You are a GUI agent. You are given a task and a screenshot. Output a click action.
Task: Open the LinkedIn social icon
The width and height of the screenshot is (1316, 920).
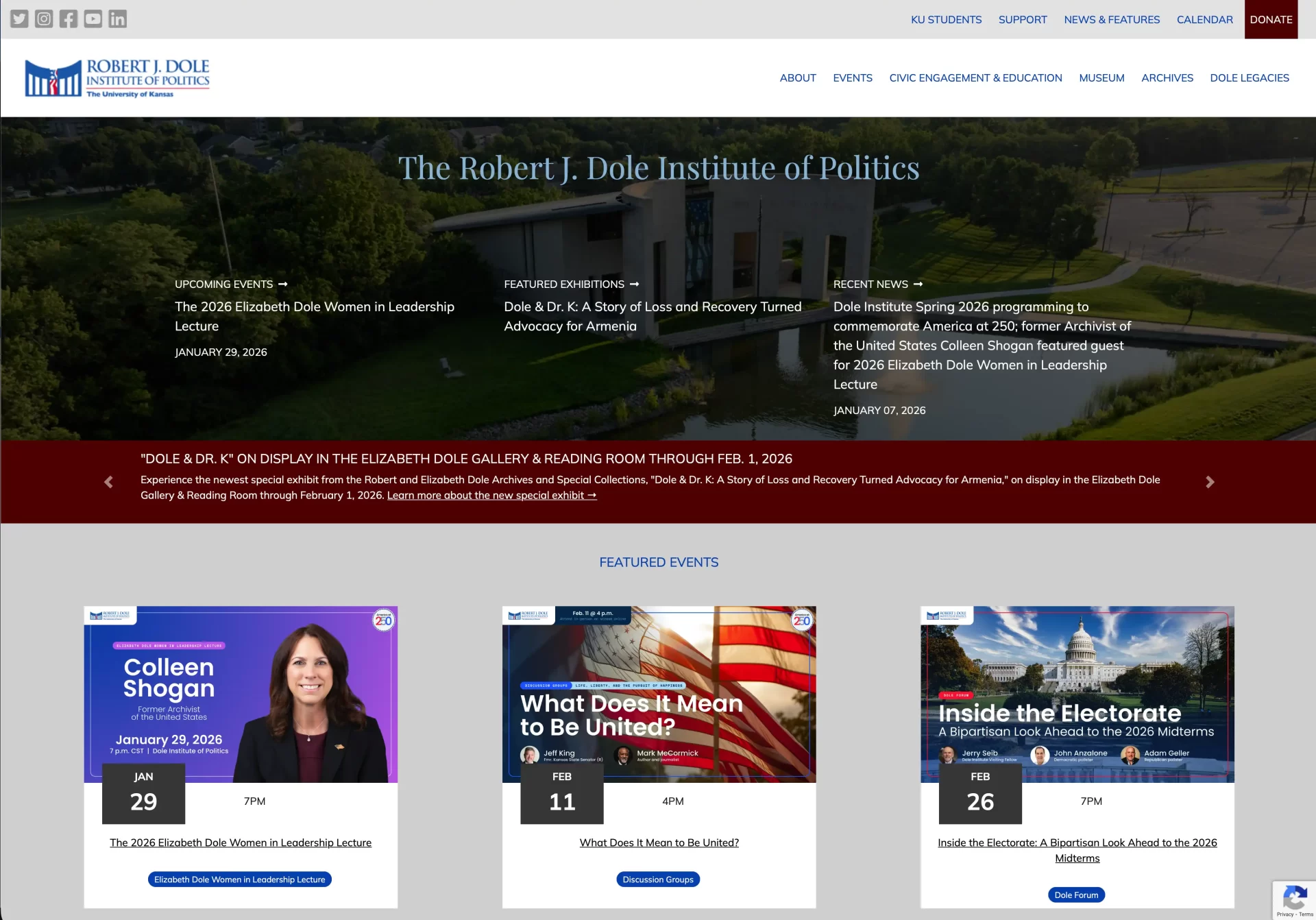(118, 19)
